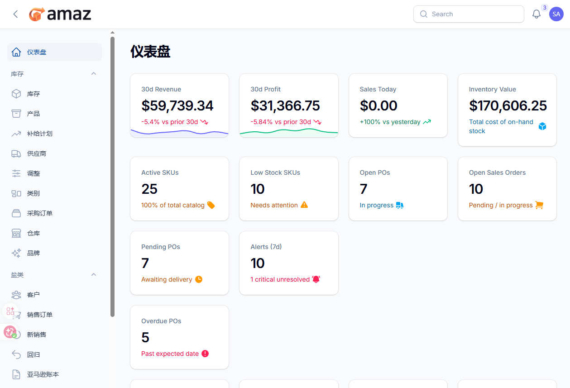Click the 30d Revenue amount $59,739.34
This screenshot has height=388, width=570.
click(177, 106)
